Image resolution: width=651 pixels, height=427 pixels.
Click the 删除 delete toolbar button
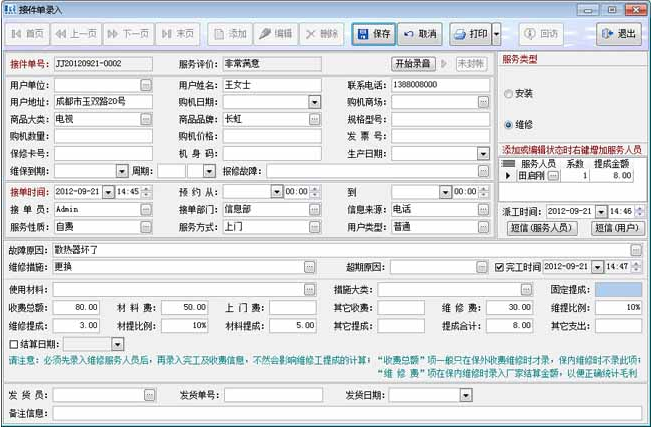(322, 34)
